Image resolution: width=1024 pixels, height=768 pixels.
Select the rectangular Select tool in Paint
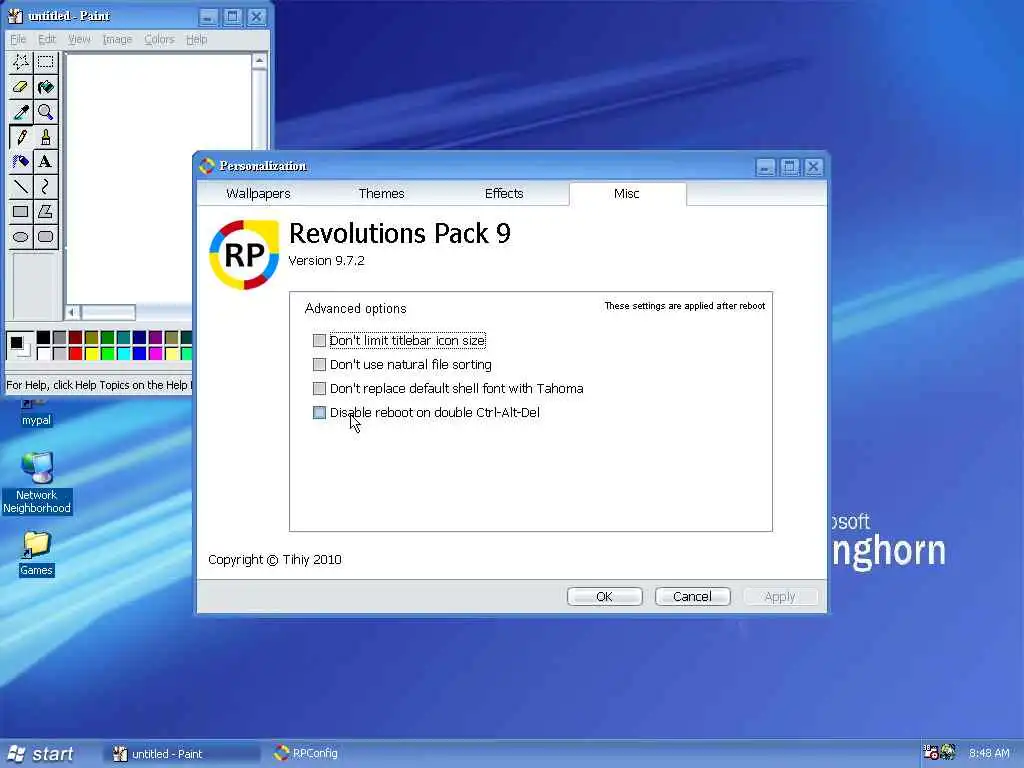[46, 62]
